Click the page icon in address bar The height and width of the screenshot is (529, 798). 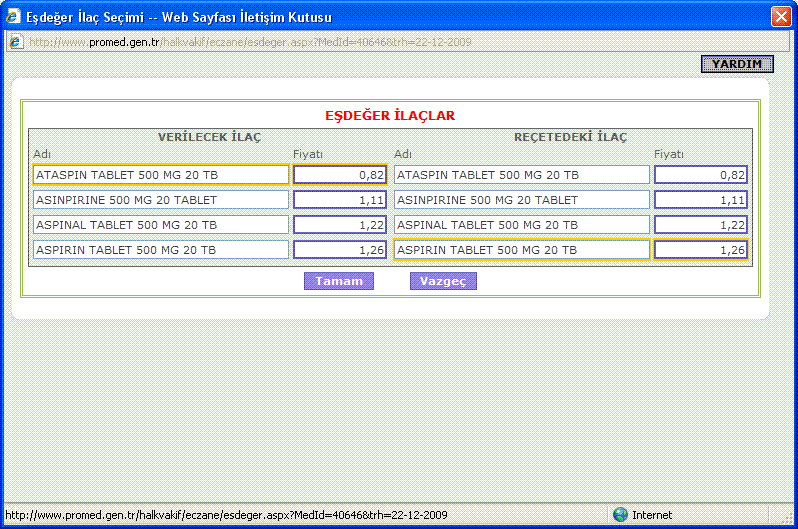tap(16, 42)
